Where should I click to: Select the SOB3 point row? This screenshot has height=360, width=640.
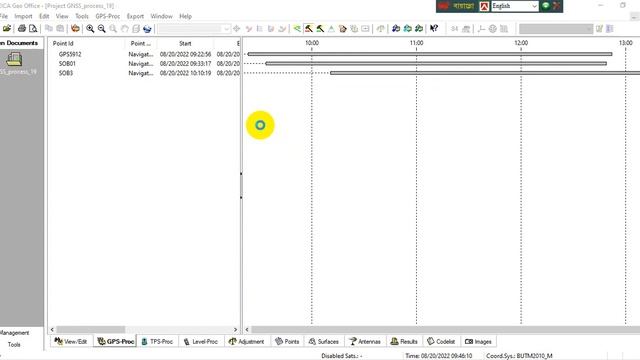click(144, 73)
